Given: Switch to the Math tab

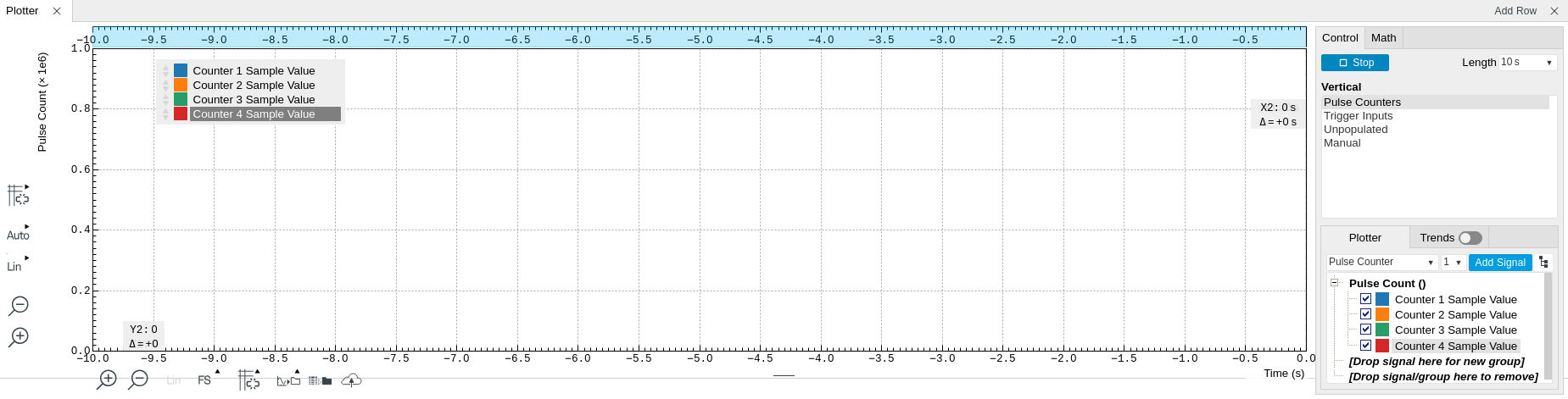Looking at the screenshot, I should 1383,38.
